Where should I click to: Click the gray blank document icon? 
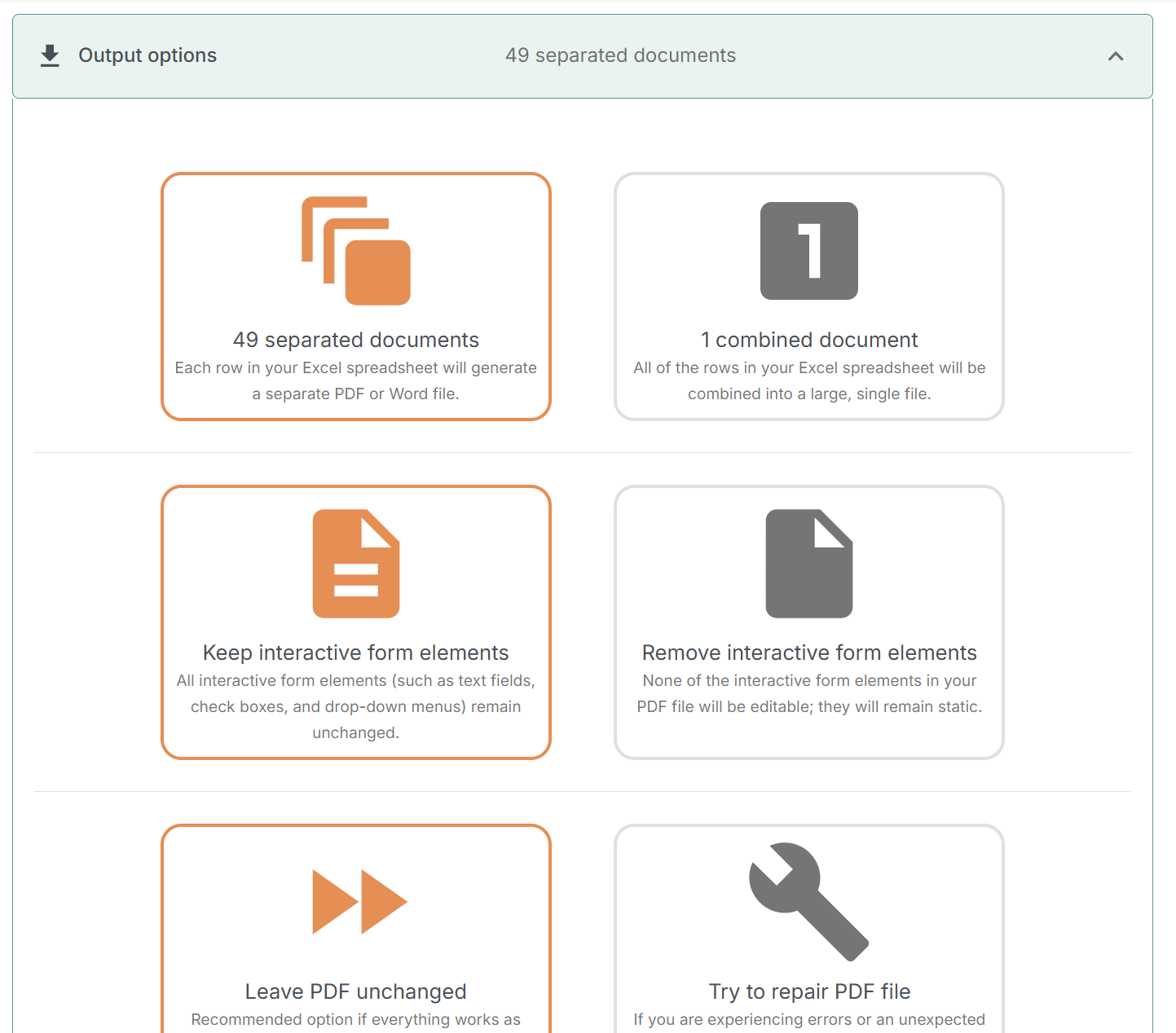[x=808, y=564]
